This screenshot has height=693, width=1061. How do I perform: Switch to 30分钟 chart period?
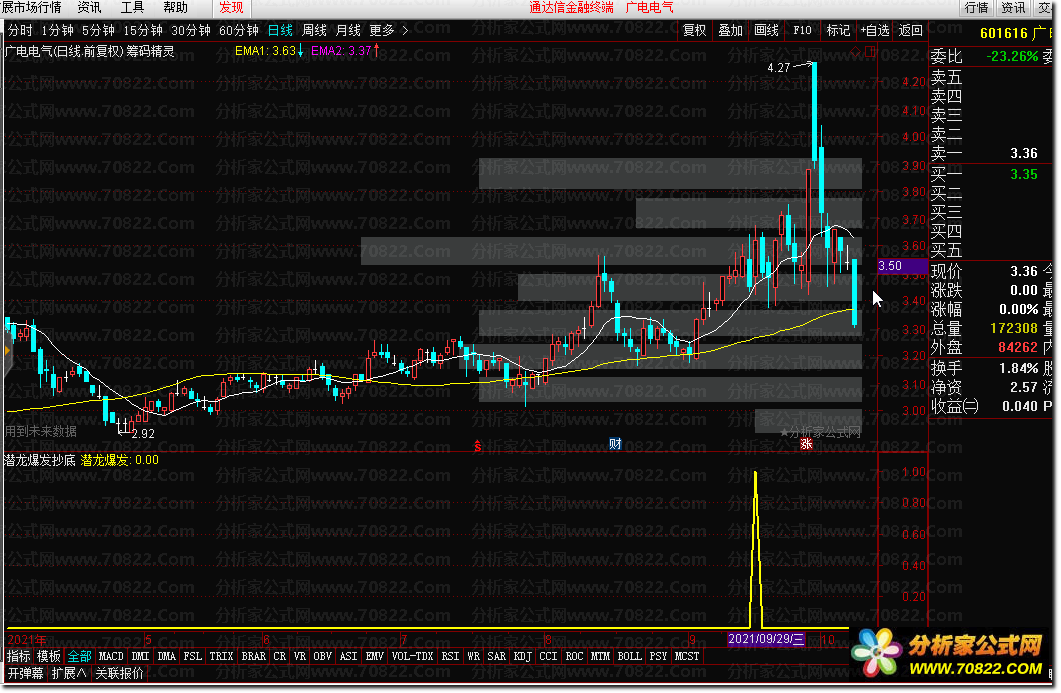[x=191, y=30]
